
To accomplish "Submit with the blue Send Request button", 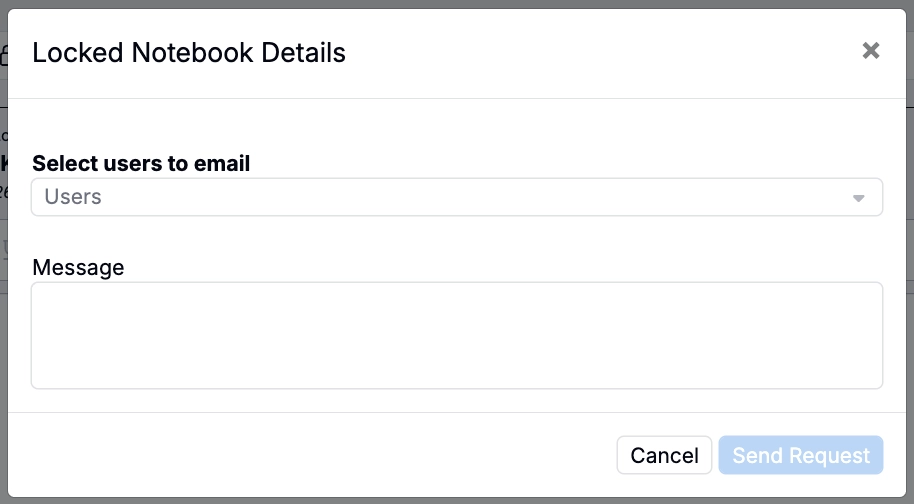I will pyautogui.click(x=800, y=455).
